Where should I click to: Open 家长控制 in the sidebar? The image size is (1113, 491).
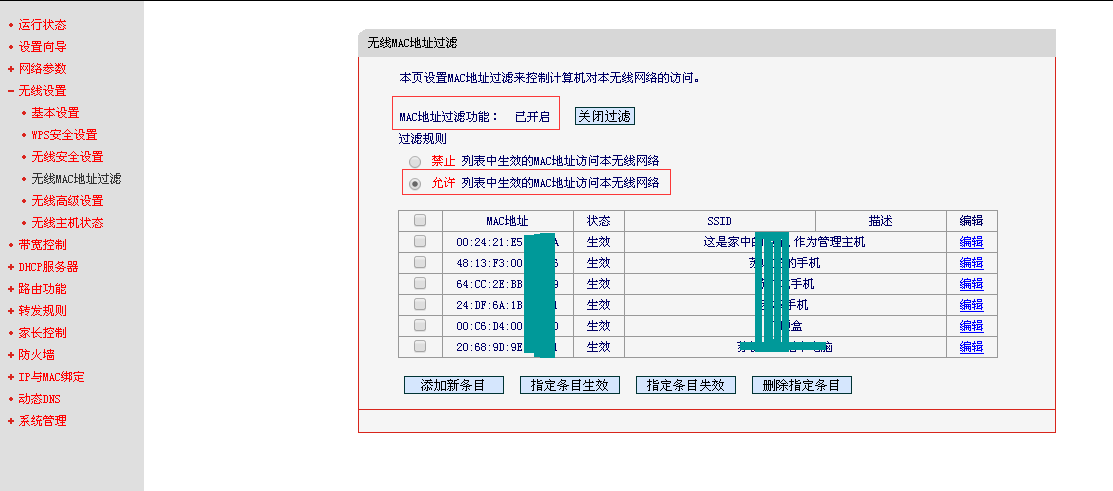click(x=43, y=333)
